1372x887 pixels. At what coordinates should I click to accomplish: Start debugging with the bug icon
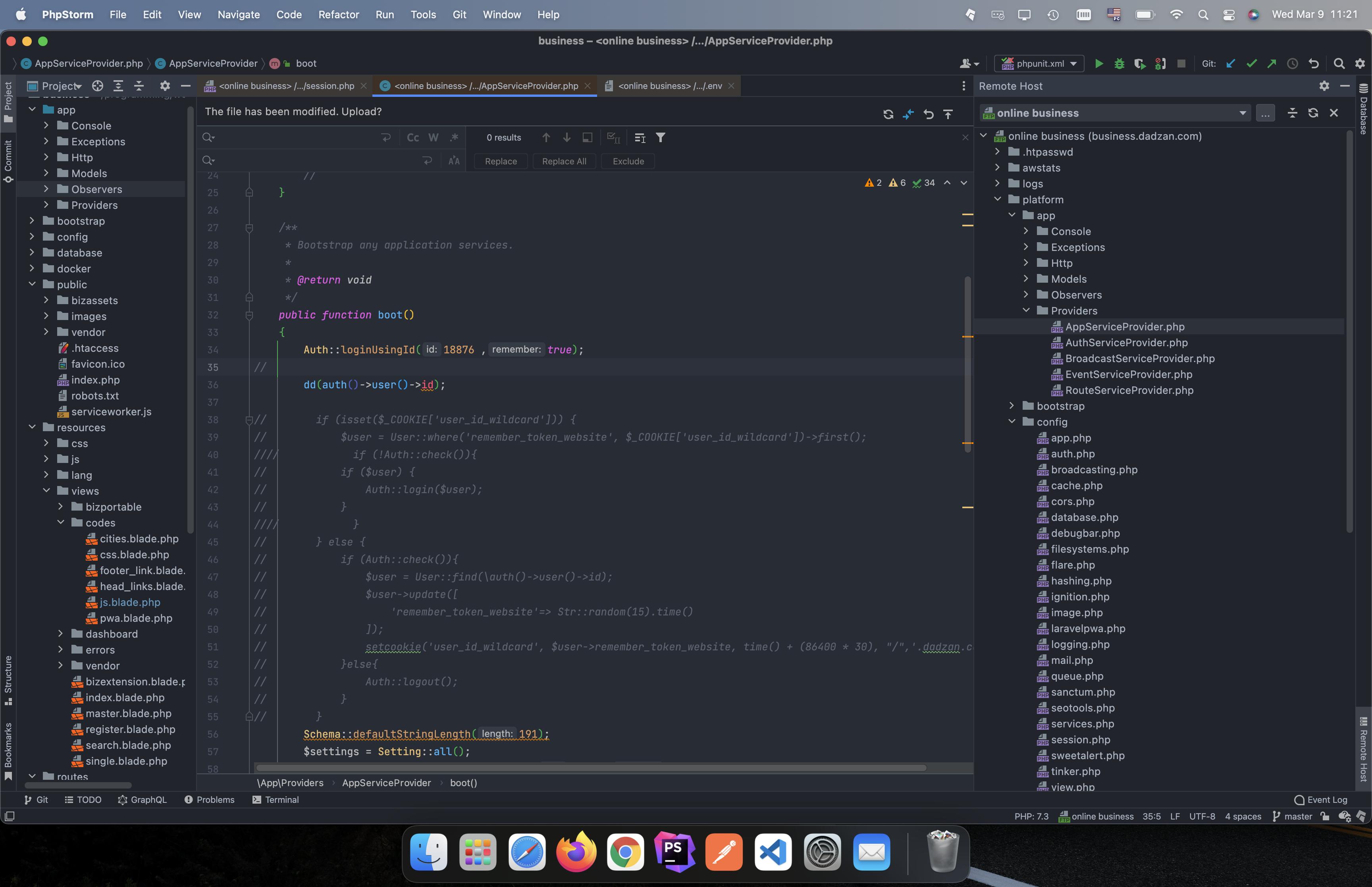[x=1119, y=64]
